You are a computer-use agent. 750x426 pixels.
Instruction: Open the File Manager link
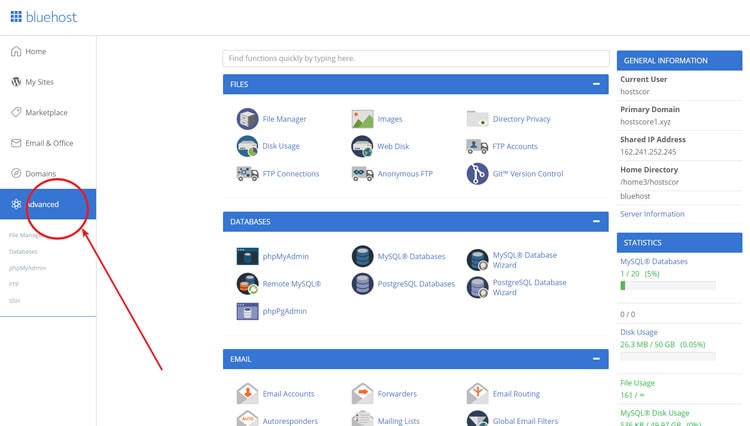(284, 119)
